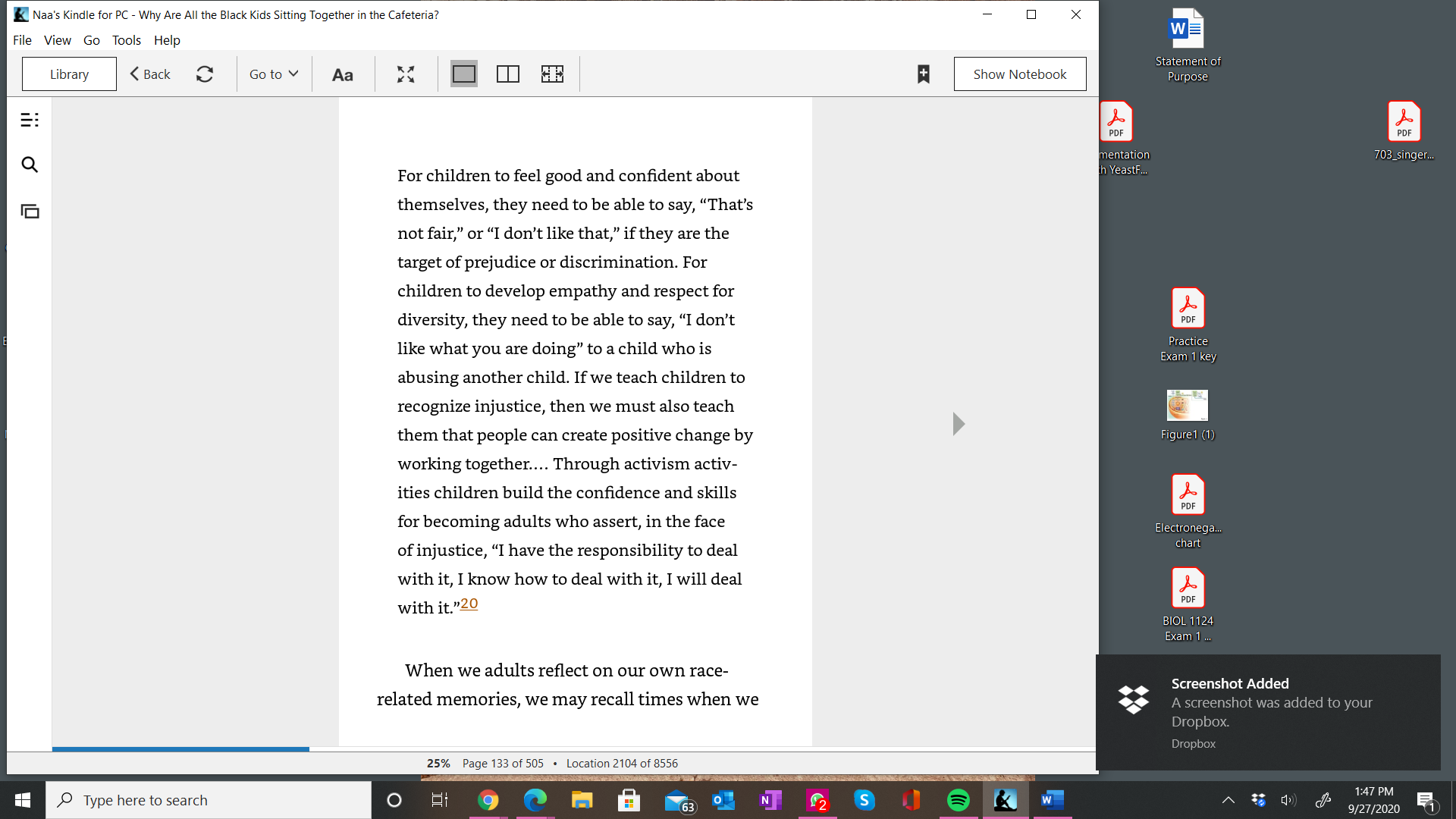Click Page 133 of 505 text
Image resolution: width=1456 pixels, height=819 pixels.
(503, 764)
